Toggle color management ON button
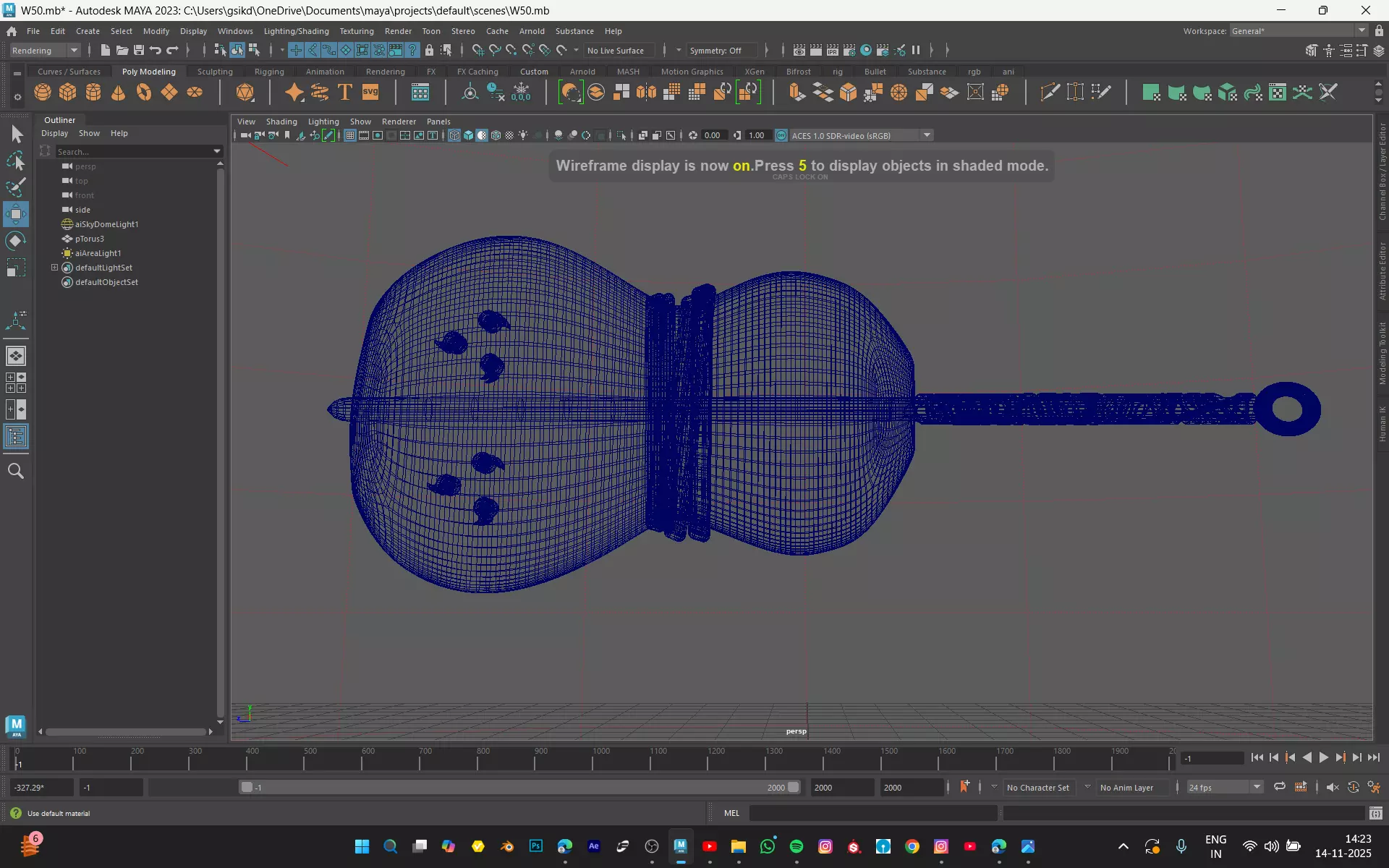This screenshot has height=868, width=1389. 781,136
